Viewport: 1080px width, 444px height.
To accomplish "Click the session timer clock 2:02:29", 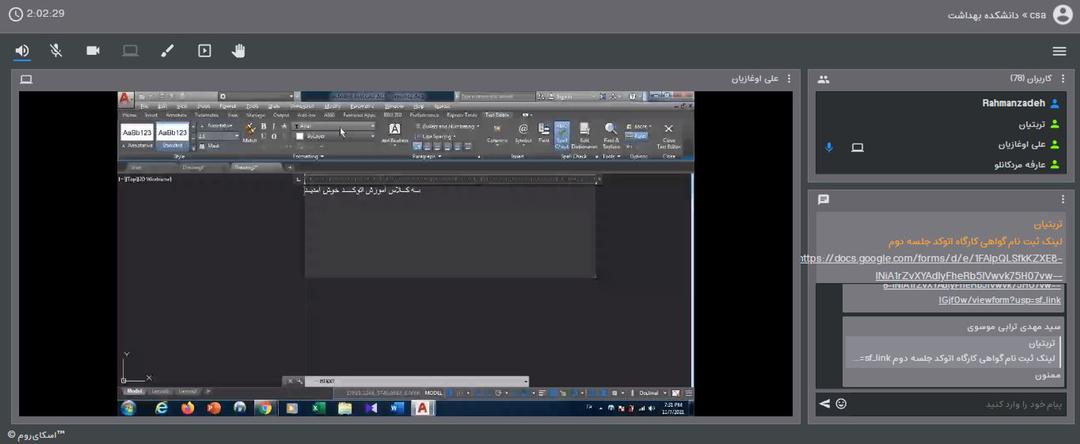I will pos(37,13).
